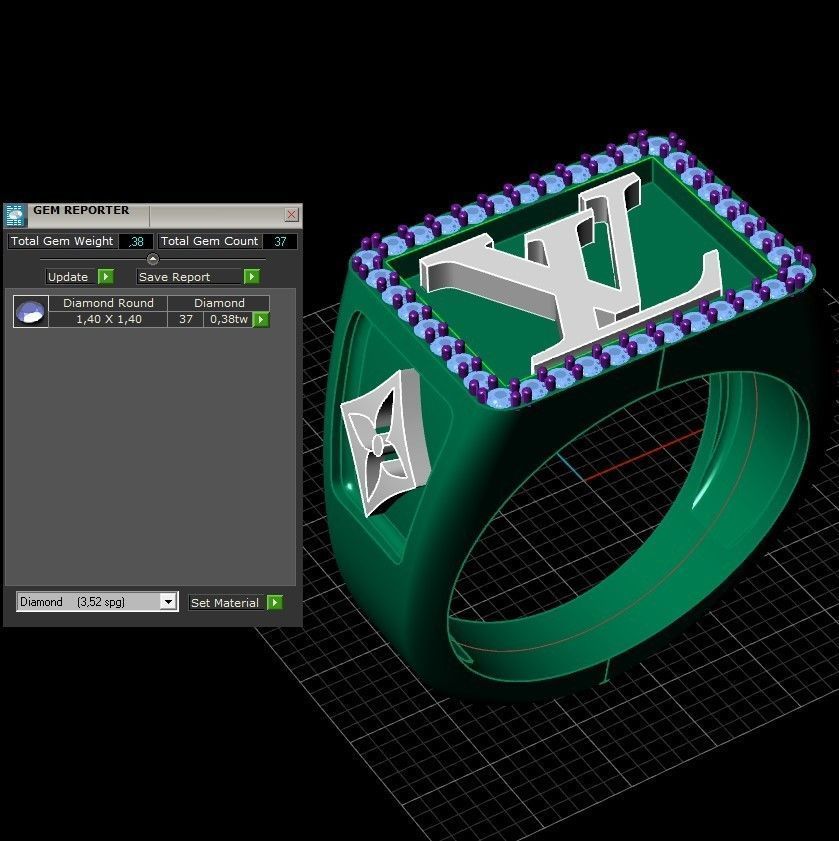Select the 1,40 X 1,40 size cell

[108, 319]
